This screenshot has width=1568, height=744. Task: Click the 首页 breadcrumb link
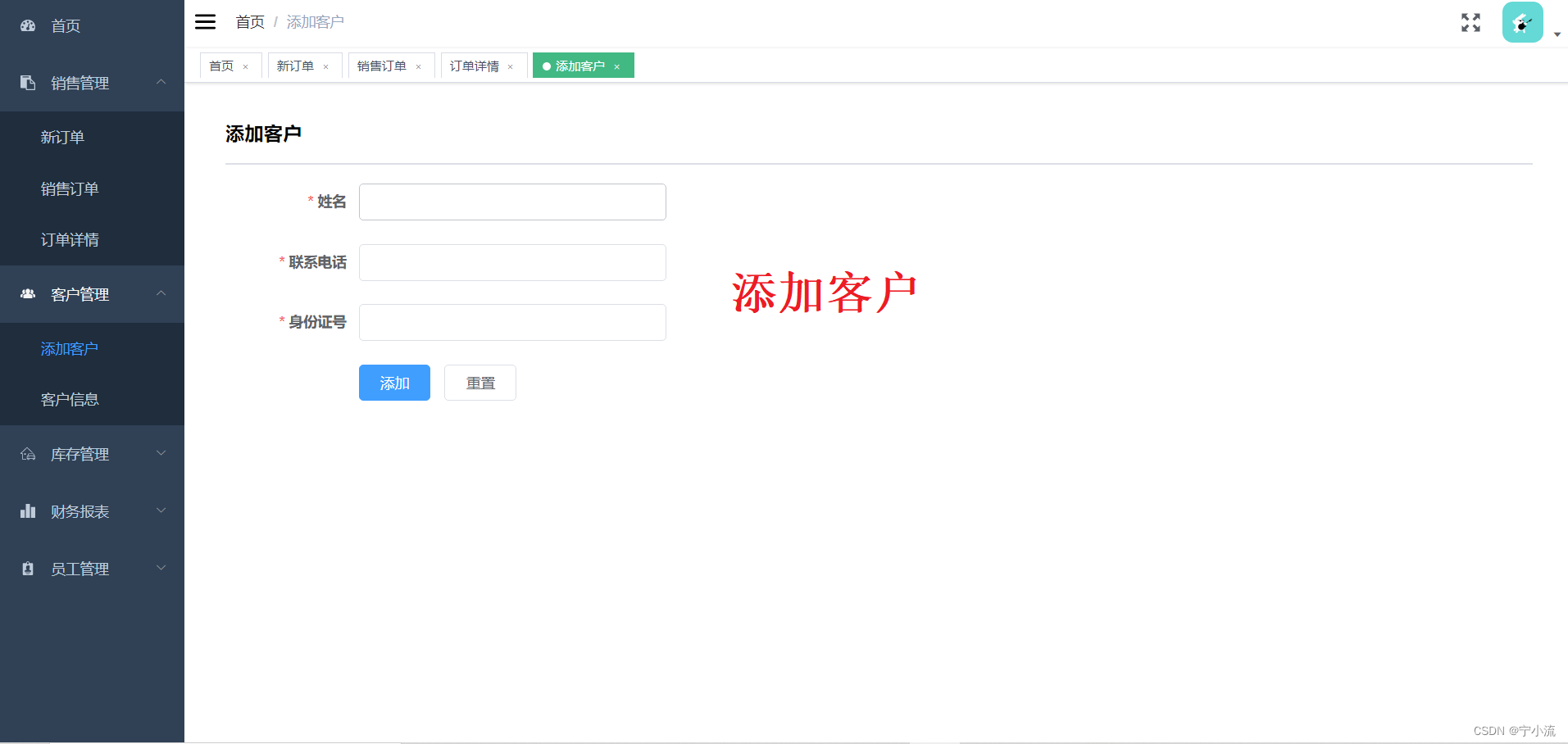pyautogui.click(x=250, y=22)
